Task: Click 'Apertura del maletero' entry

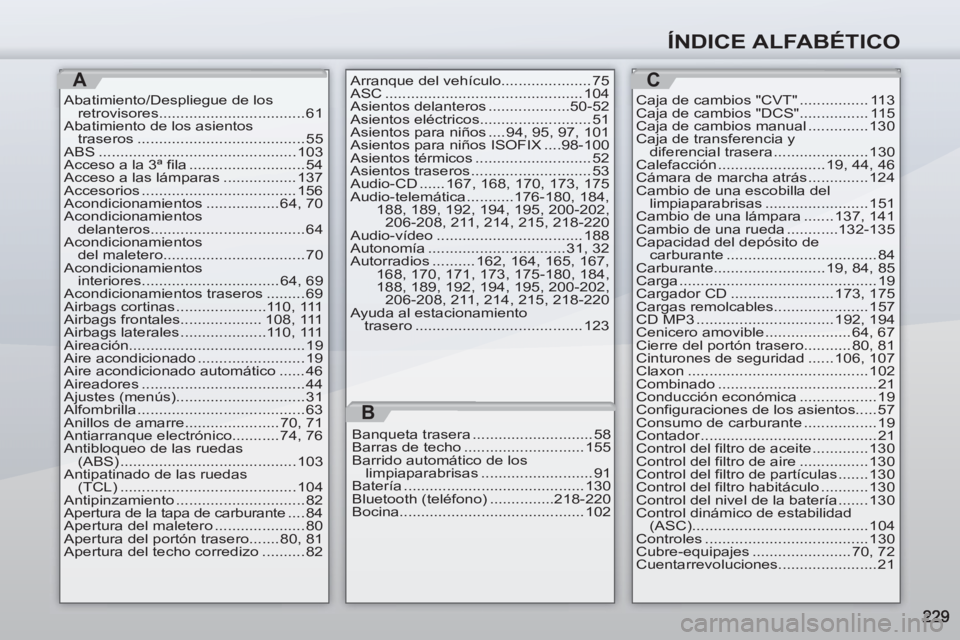Action: [193, 525]
